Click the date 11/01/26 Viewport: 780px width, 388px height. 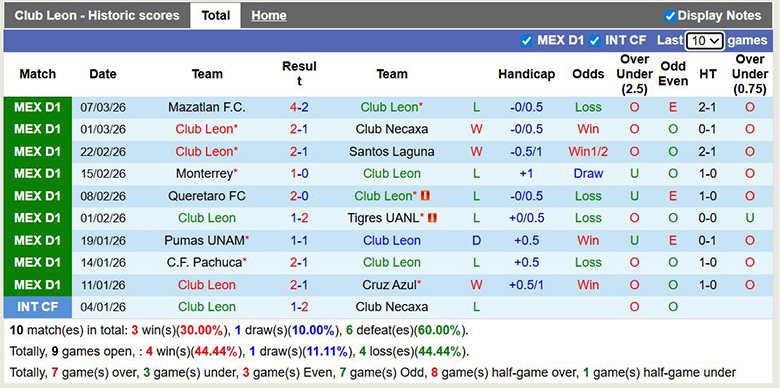pyautogui.click(x=103, y=285)
